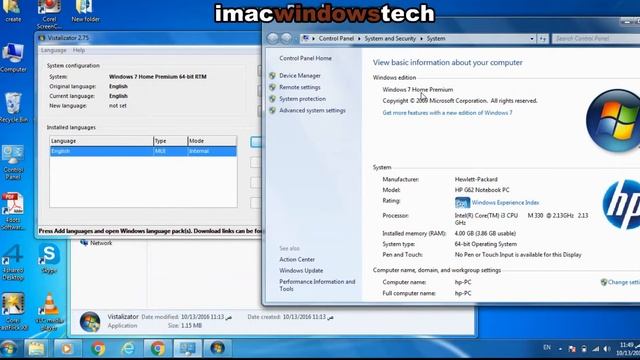This screenshot has height=360, width=640.
Task: Open the Computer desktop icon
Action: point(13,57)
